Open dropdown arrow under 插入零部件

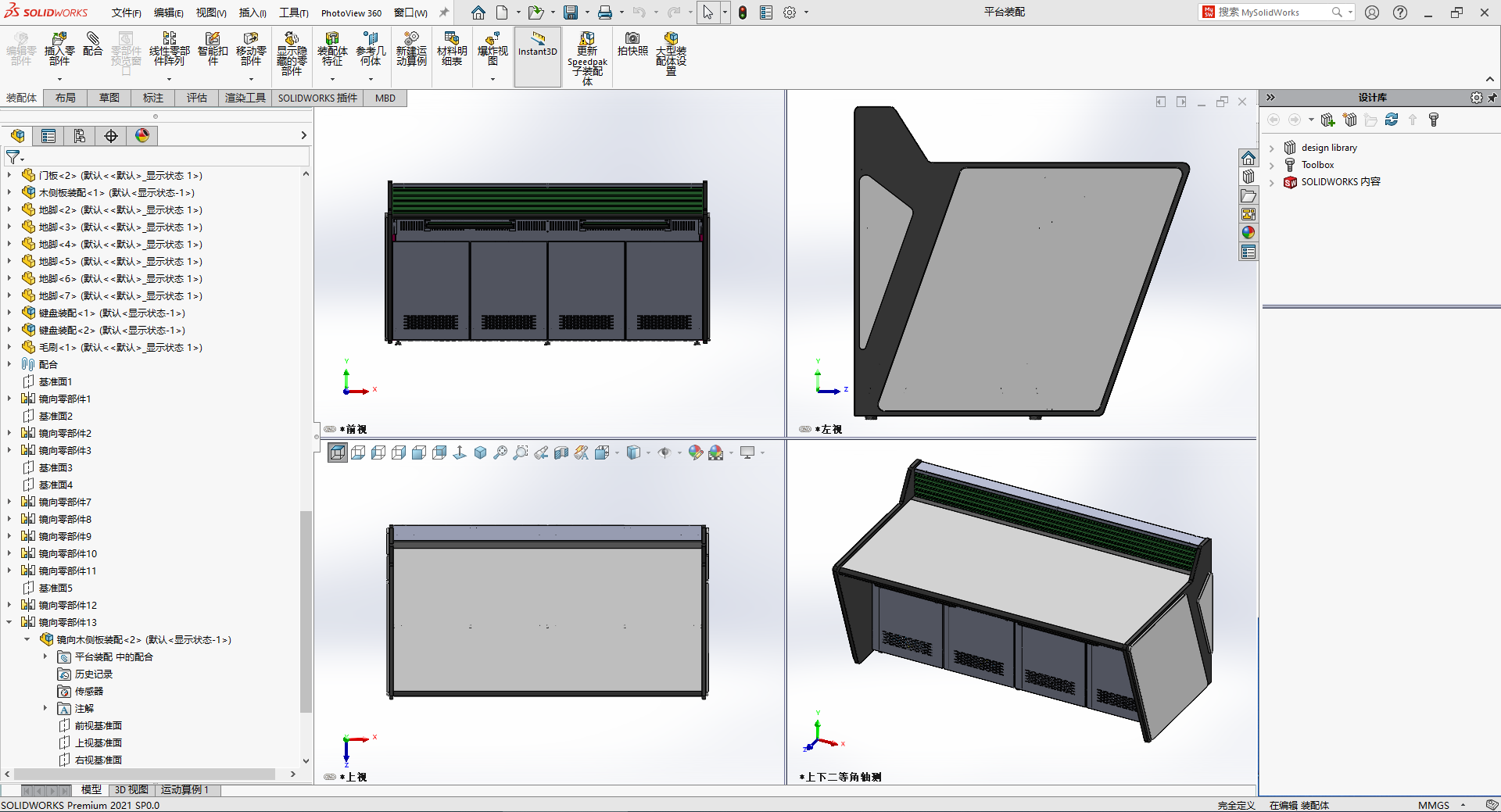point(59,79)
